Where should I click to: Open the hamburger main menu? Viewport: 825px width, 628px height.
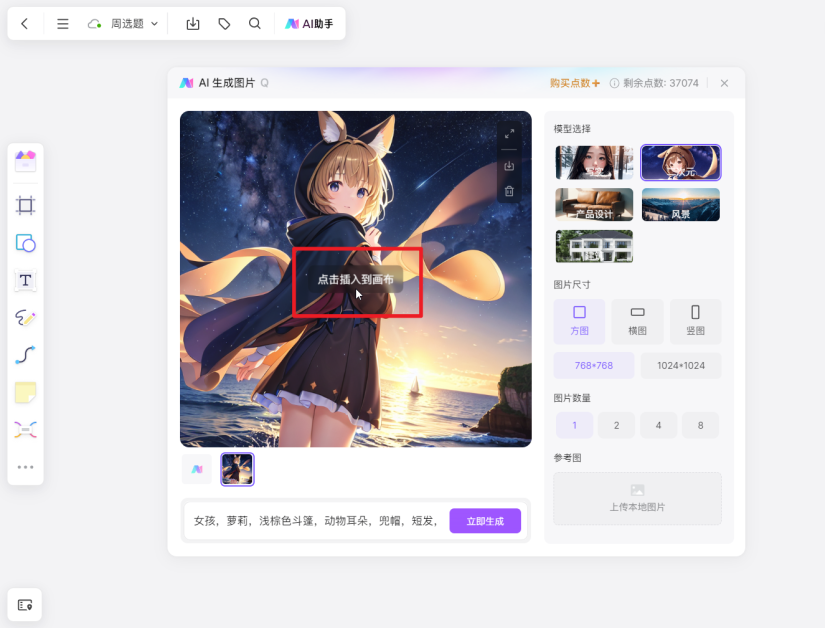(63, 24)
